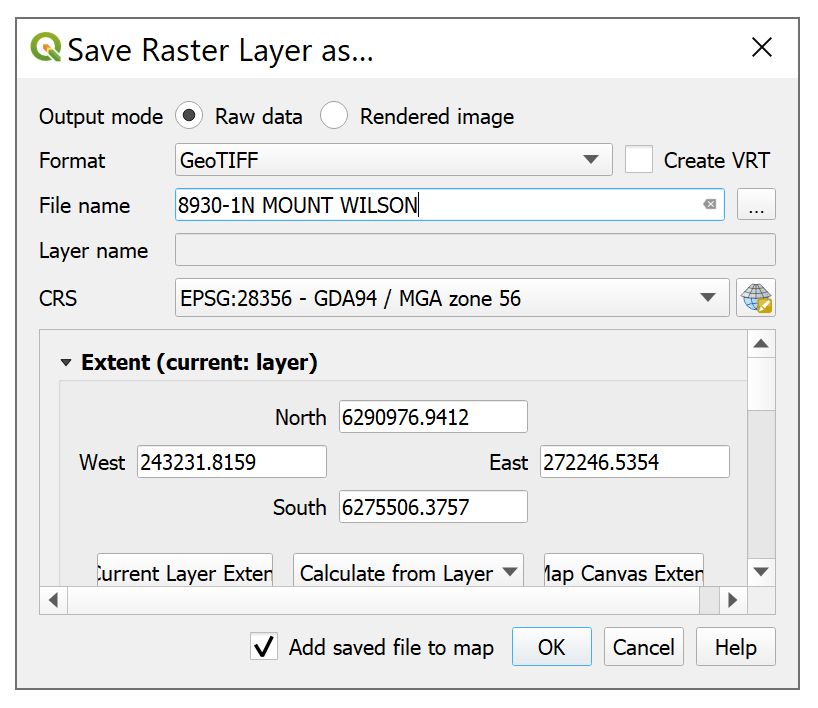
Task: Close the Save Raster Layer dialog
Action: coord(762,47)
